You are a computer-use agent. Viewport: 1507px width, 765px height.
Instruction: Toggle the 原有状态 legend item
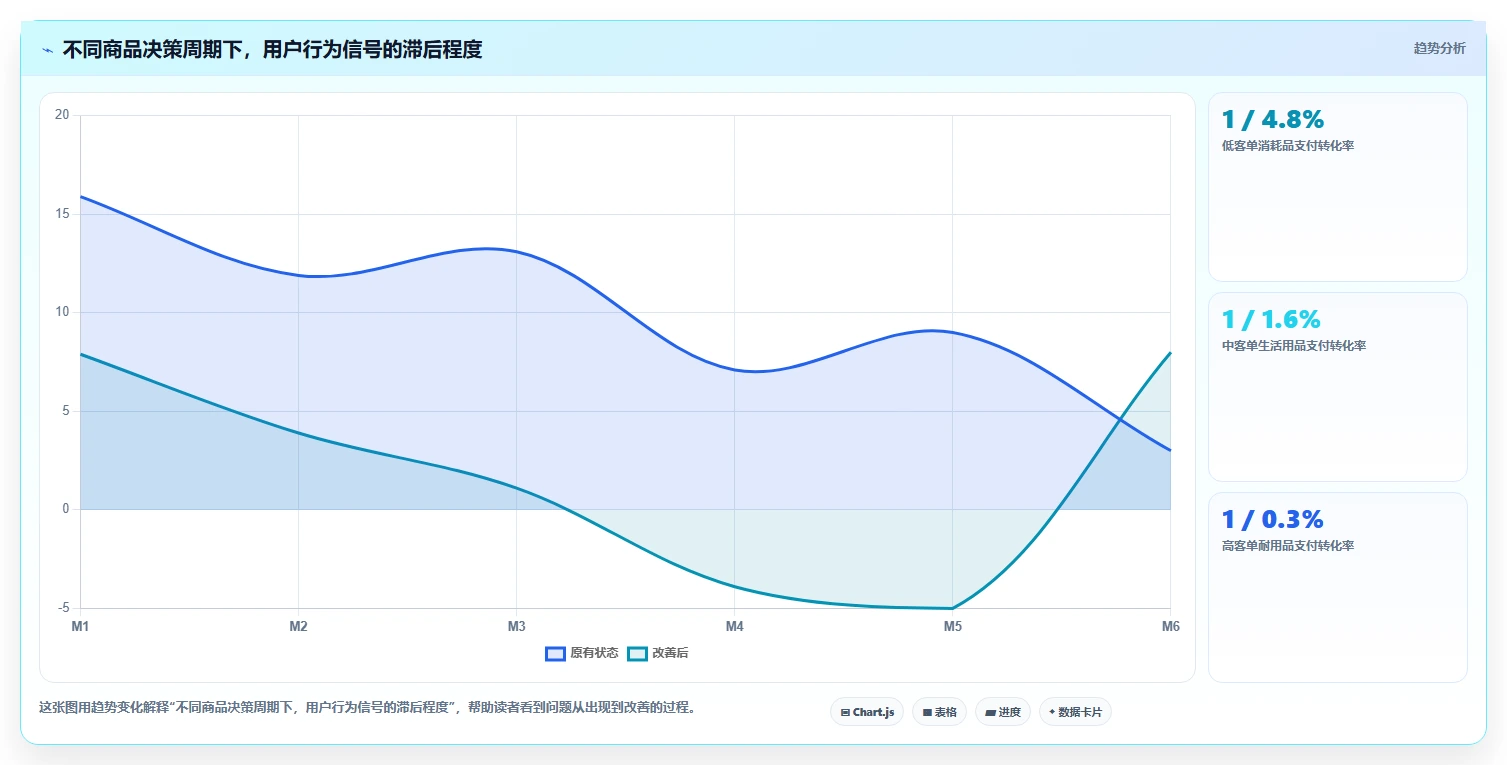coord(582,653)
